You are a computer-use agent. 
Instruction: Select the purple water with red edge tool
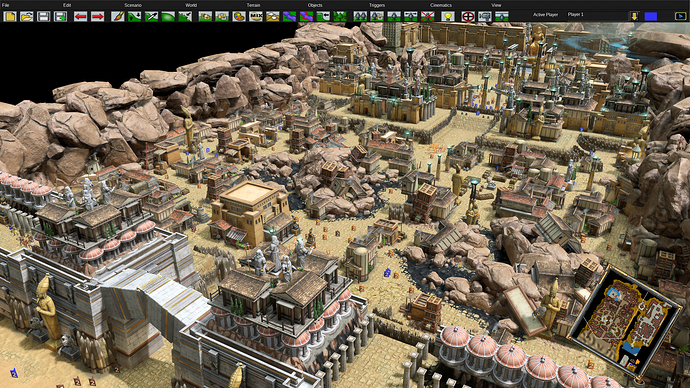tap(306, 17)
